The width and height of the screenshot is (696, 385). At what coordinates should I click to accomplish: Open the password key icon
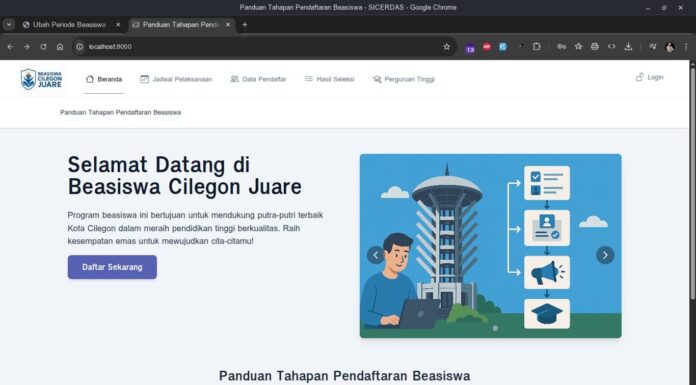tap(562, 47)
